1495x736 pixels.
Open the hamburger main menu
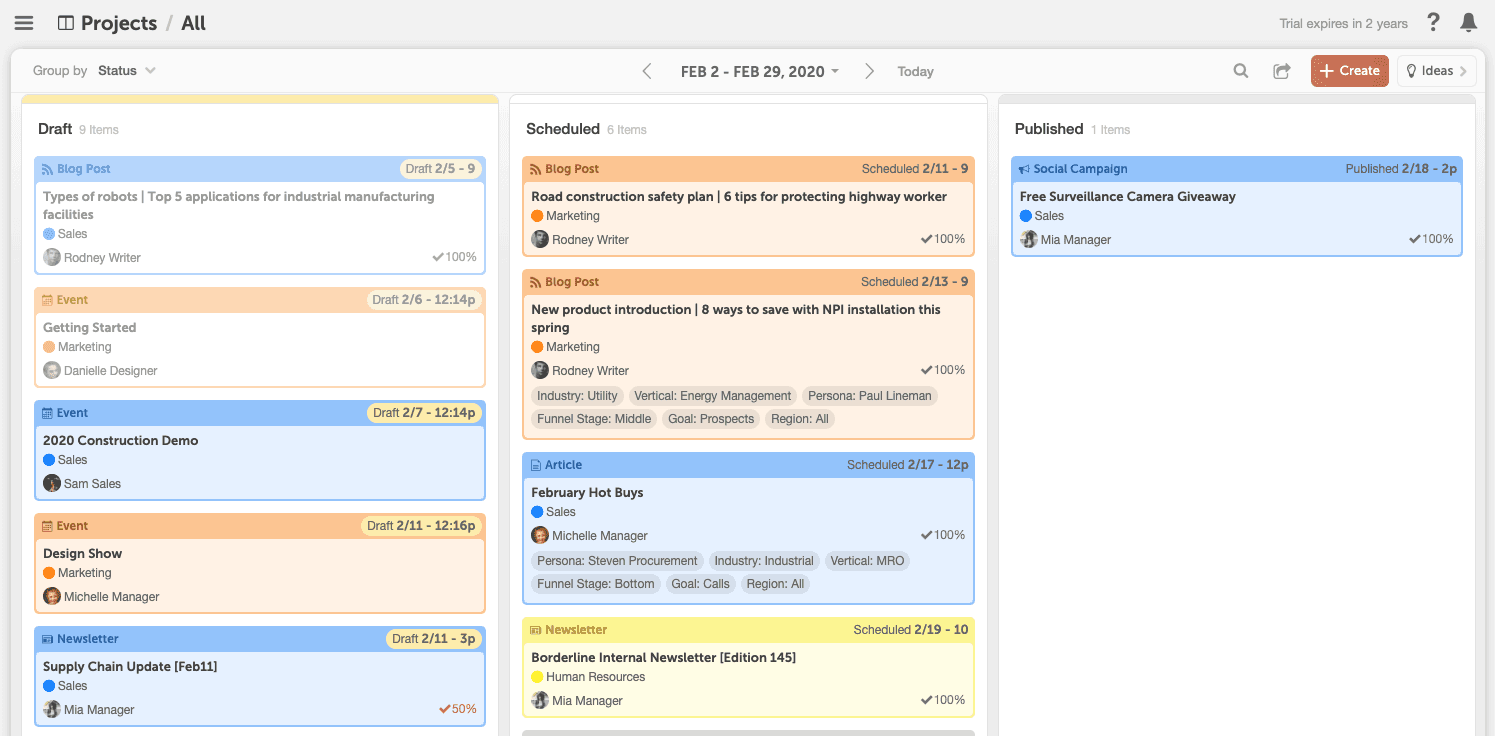click(24, 23)
